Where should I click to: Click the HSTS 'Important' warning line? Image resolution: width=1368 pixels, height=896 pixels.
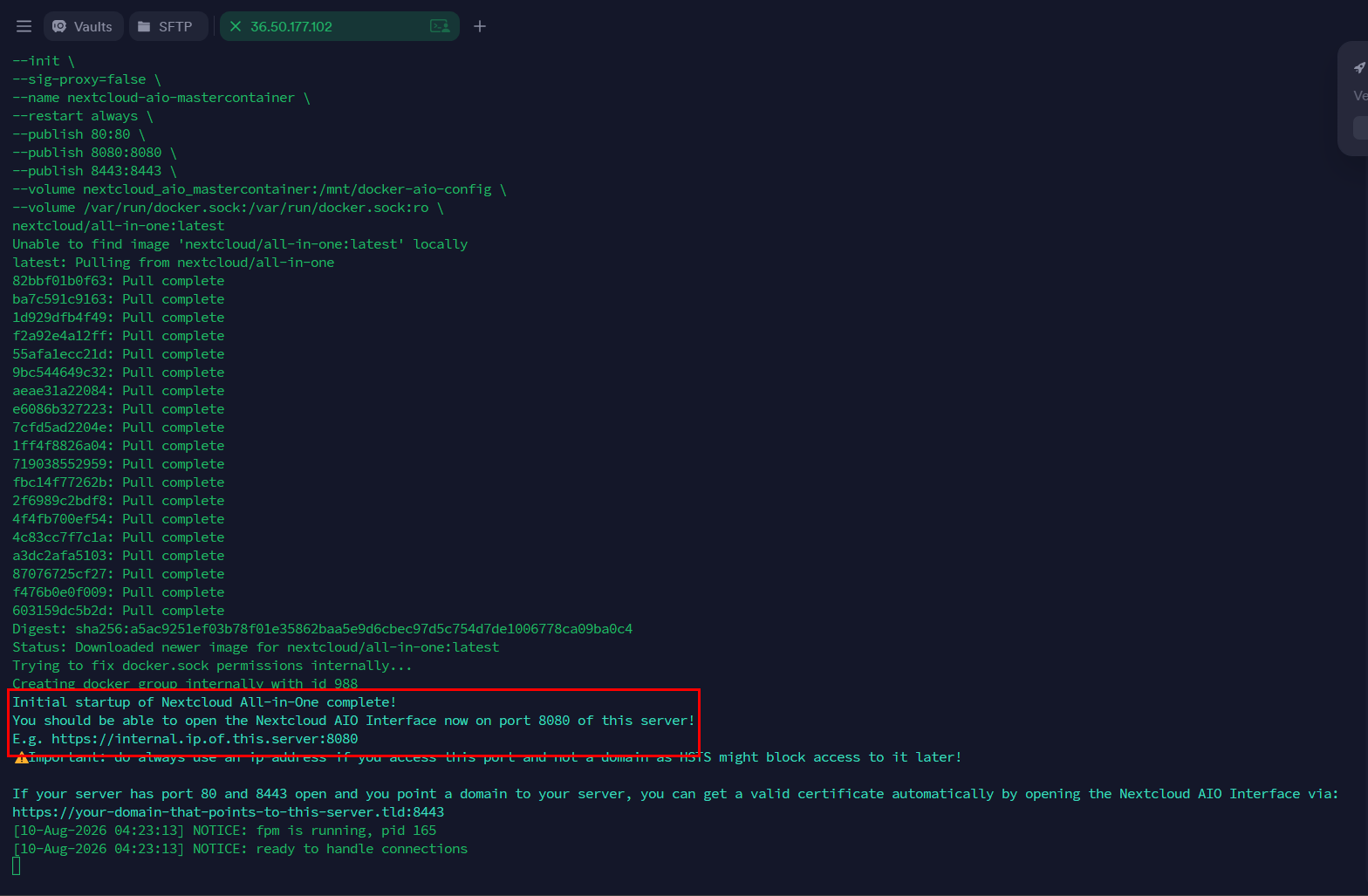click(x=487, y=757)
